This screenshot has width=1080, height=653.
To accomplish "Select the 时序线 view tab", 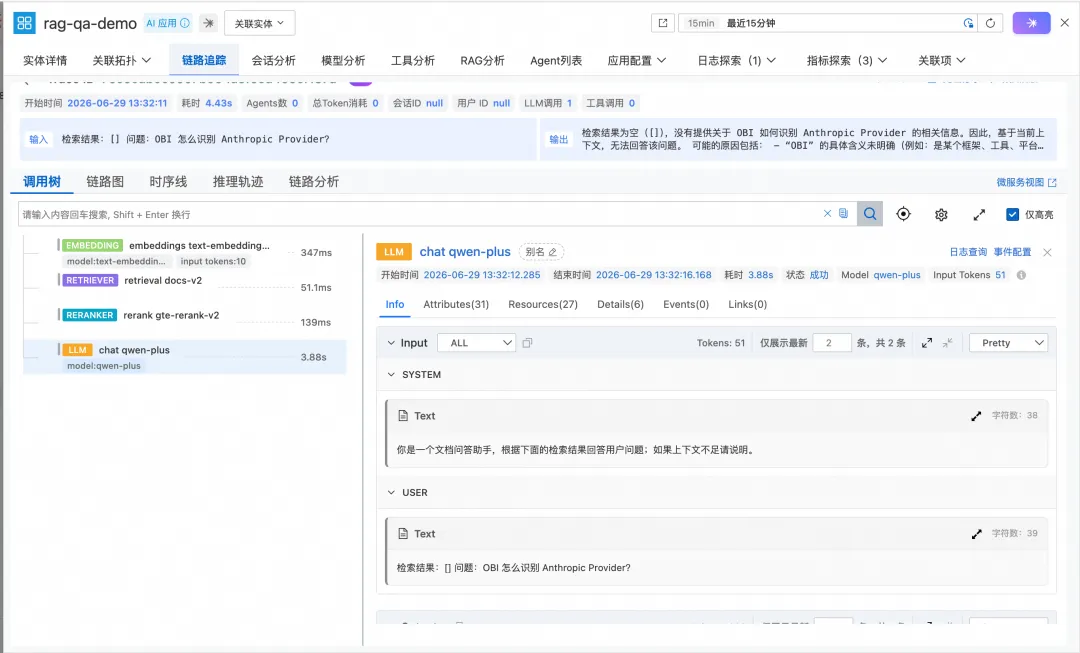I will tap(168, 182).
